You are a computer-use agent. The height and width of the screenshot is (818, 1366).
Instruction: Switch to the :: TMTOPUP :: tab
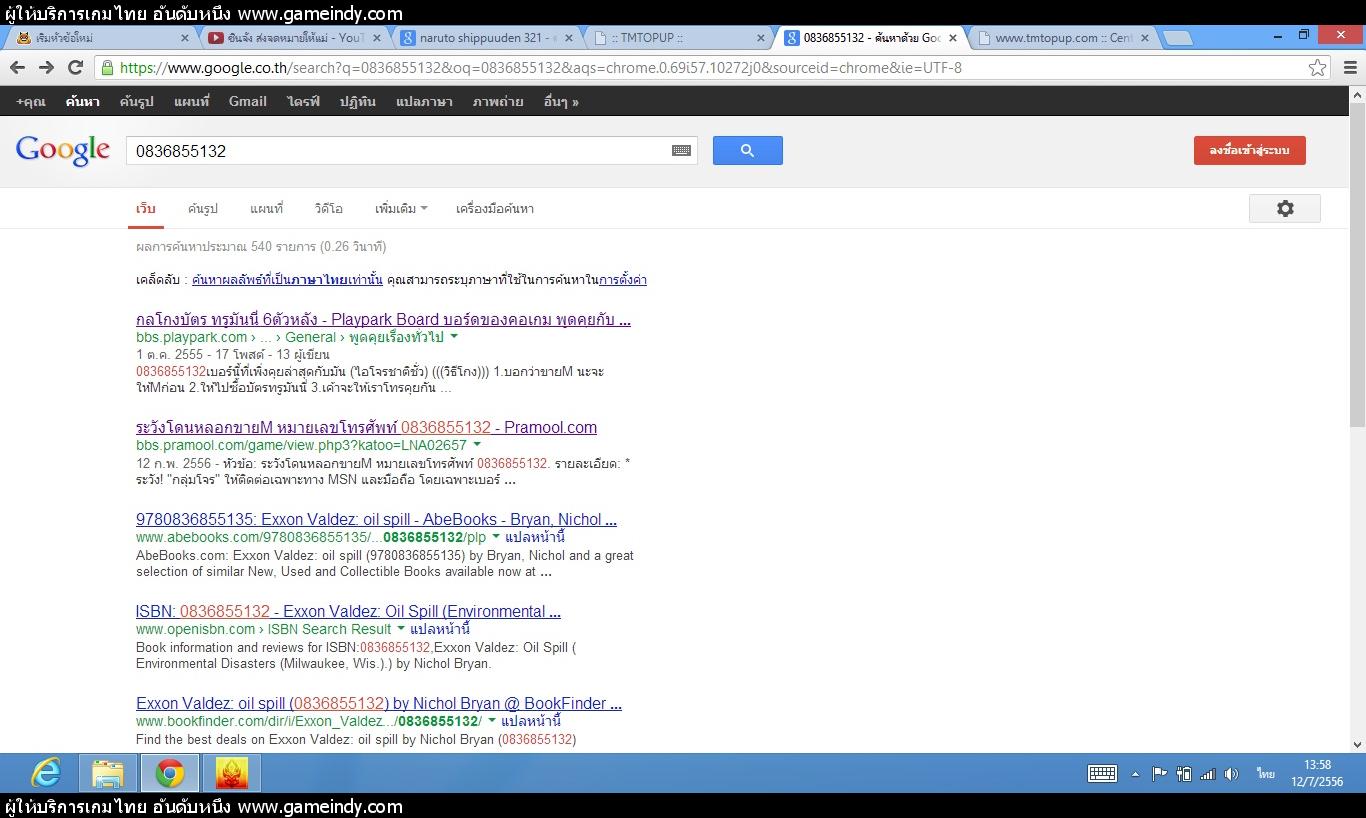tap(675, 38)
